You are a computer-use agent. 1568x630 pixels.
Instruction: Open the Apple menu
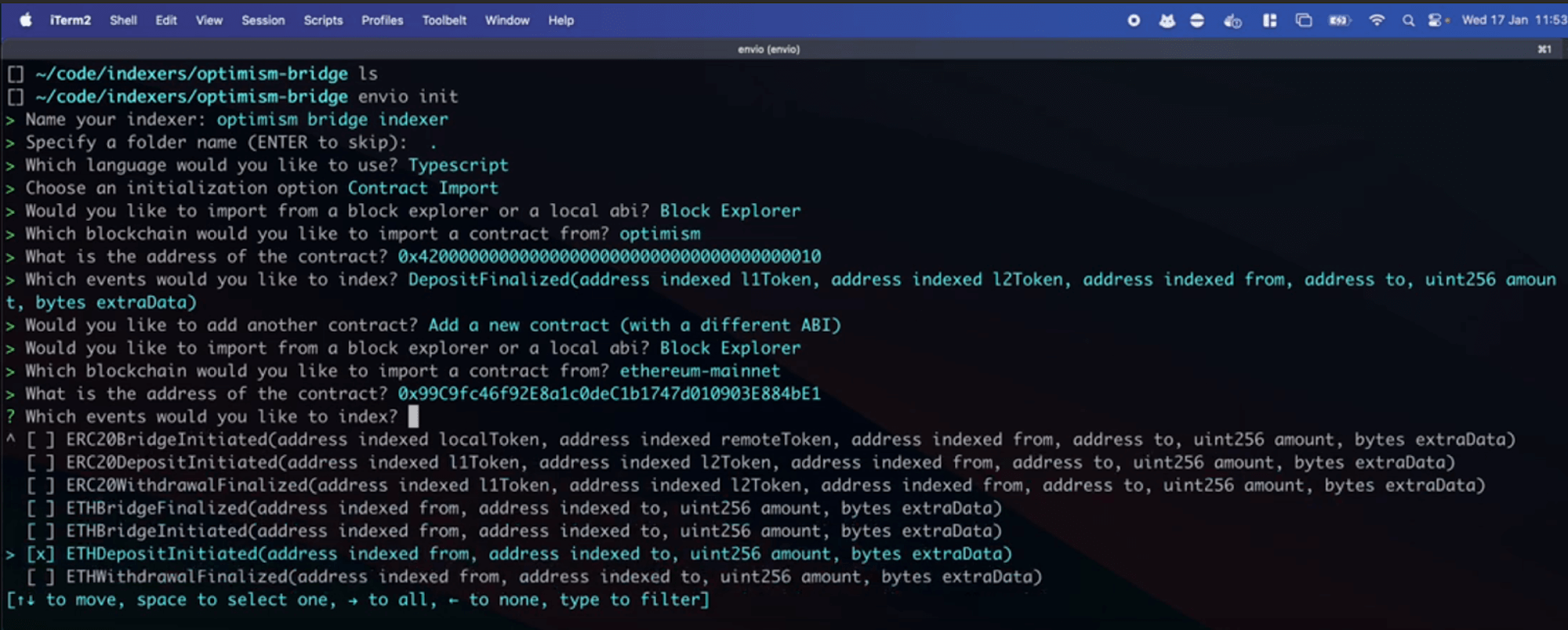[x=26, y=20]
